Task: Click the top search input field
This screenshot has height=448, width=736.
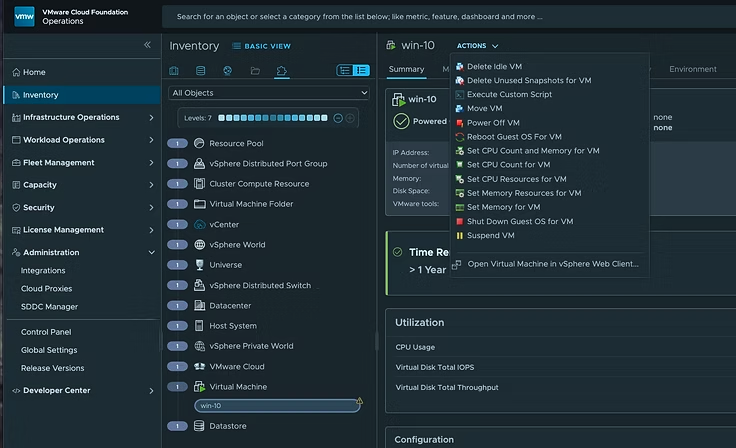Action: point(360,17)
